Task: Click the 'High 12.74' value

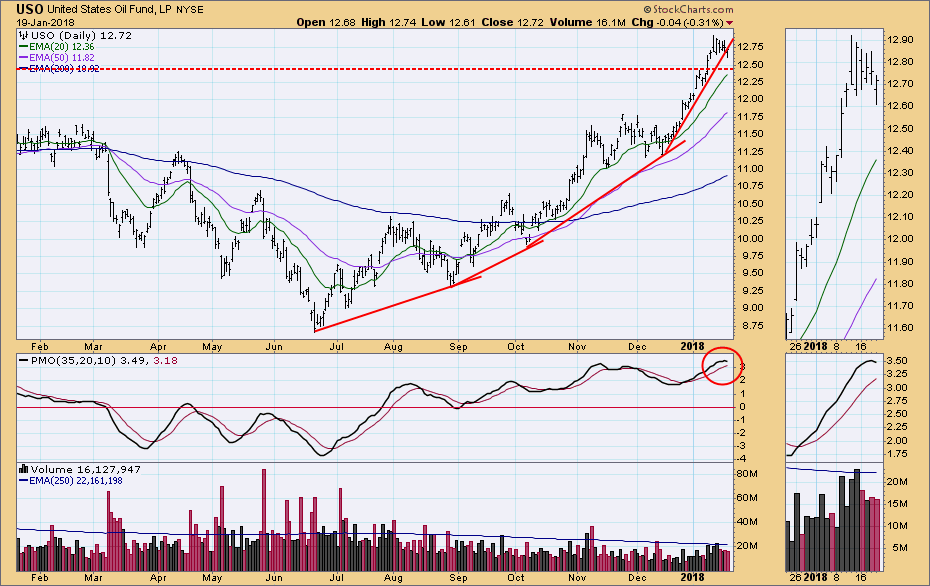Action: point(389,23)
